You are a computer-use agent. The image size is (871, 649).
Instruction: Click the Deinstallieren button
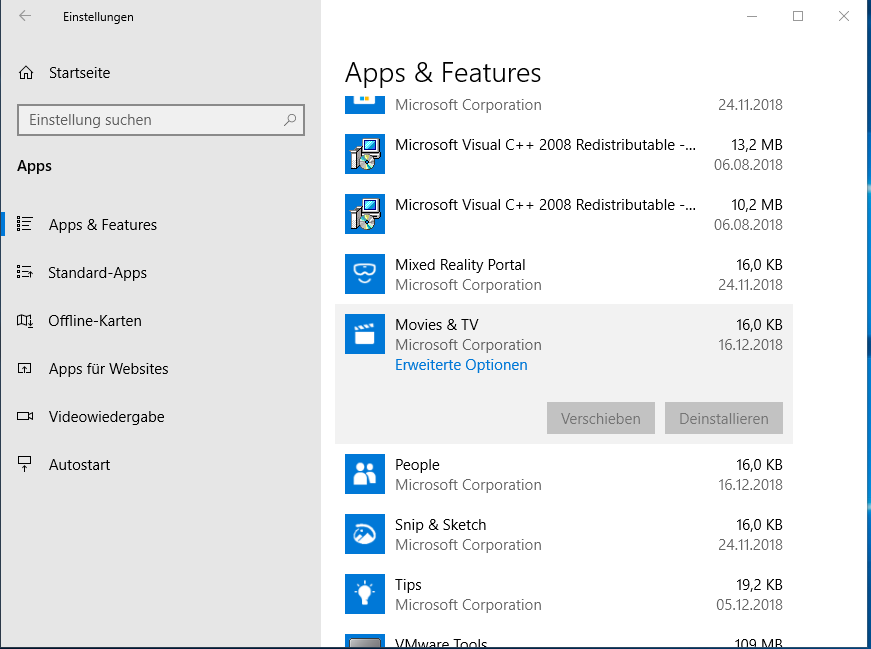(723, 418)
